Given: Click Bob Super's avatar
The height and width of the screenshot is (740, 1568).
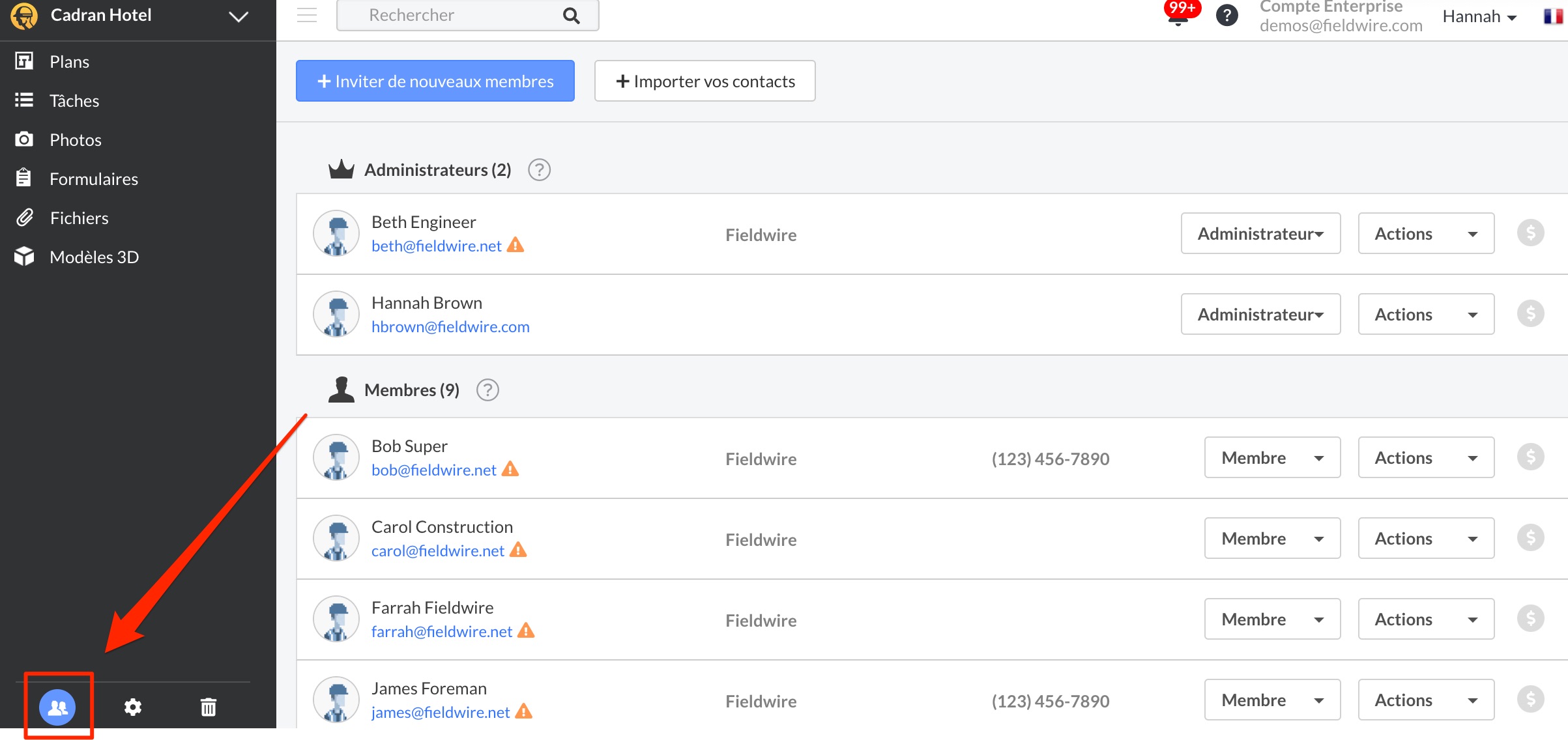Looking at the screenshot, I should click(336, 457).
